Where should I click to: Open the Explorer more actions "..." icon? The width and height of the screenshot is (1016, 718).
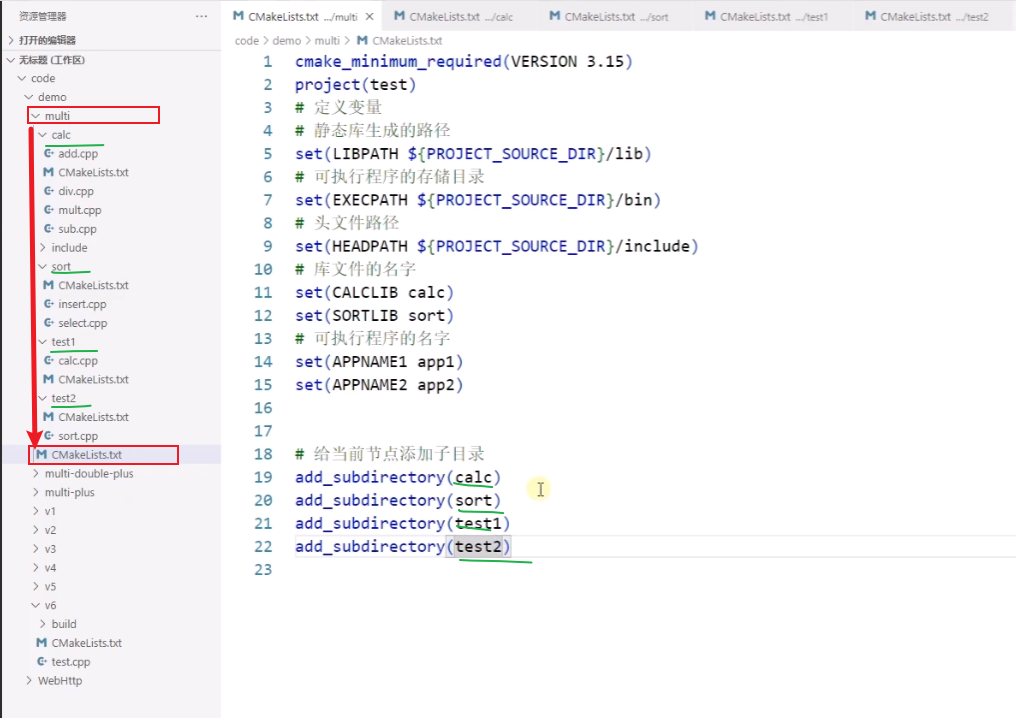point(201,16)
